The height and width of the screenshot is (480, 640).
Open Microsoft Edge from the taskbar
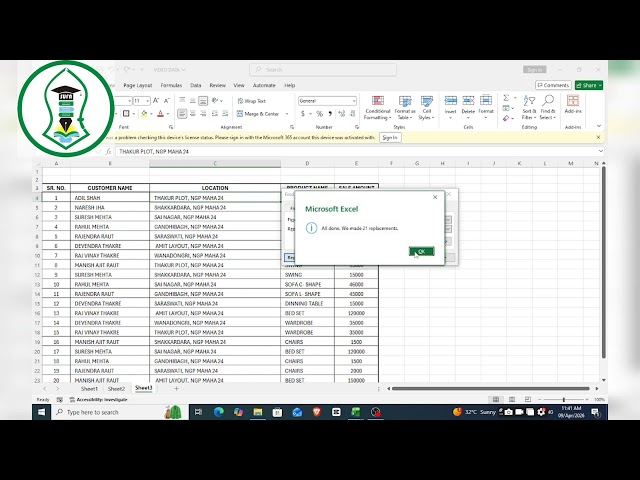pos(219,412)
